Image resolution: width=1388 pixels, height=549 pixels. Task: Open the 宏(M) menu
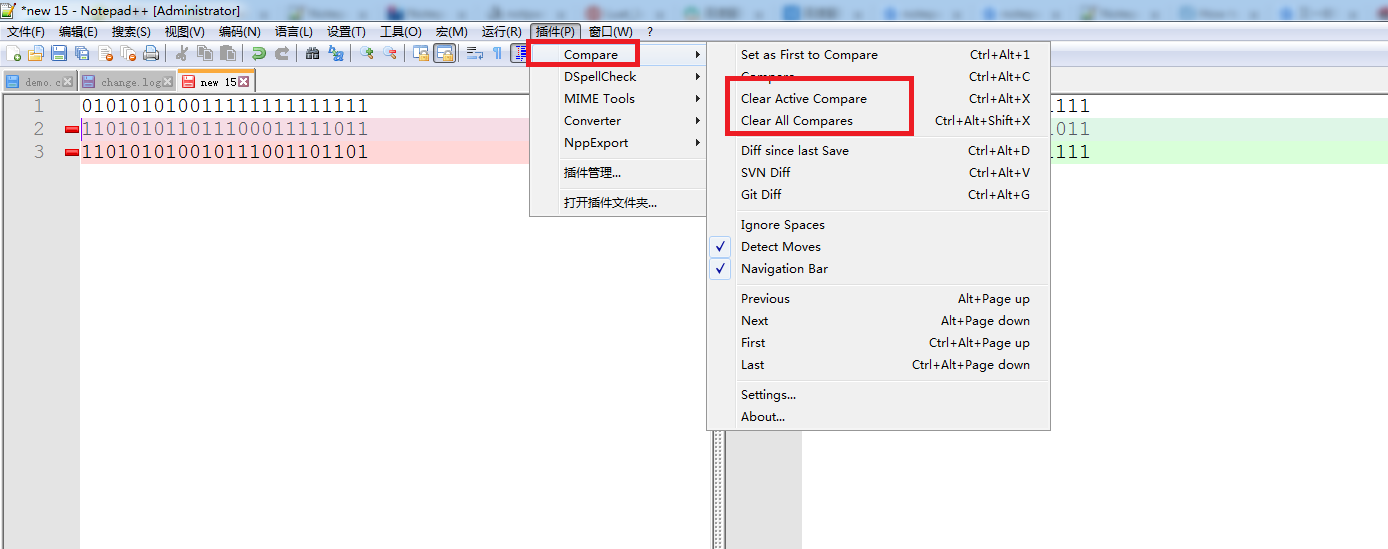(x=452, y=32)
